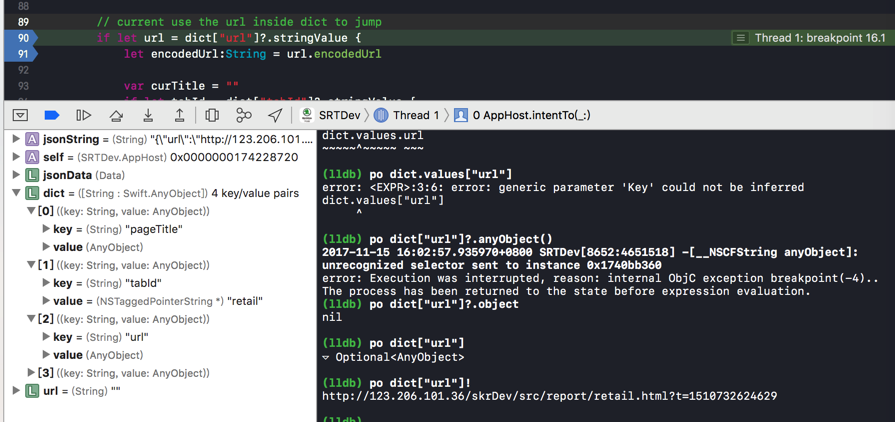Image resolution: width=895 pixels, height=422 pixels.
Task: Step out of the current function
Action: (x=179, y=115)
